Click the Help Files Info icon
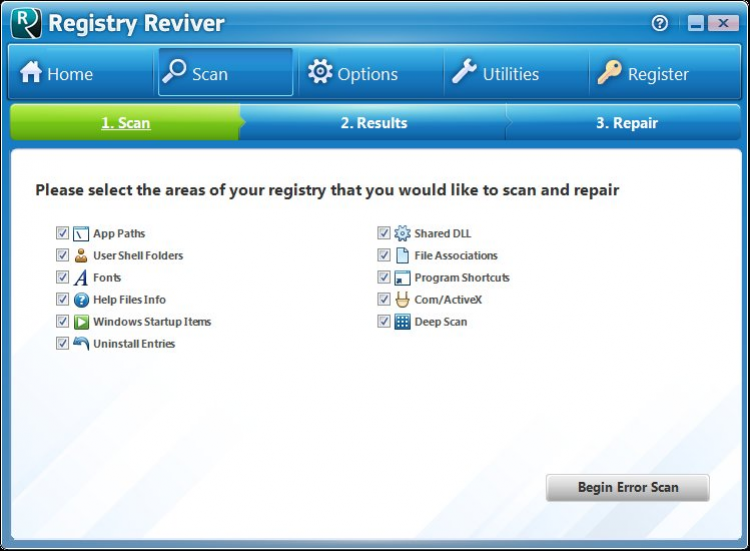 tap(81, 299)
